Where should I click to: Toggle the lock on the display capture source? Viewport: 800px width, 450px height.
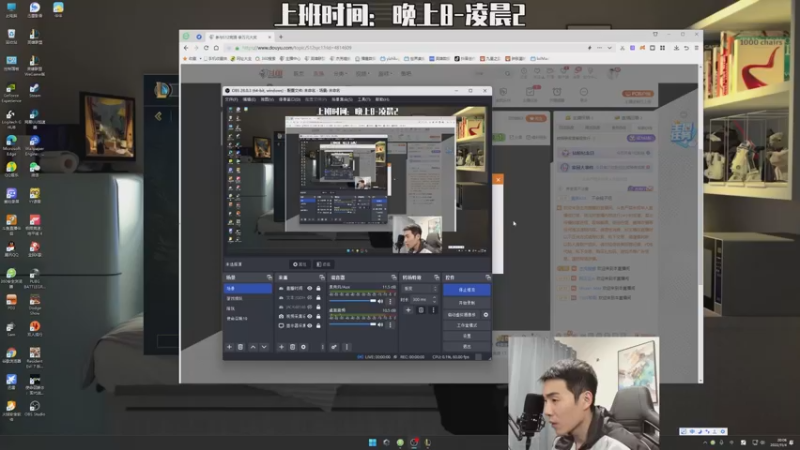(318, 326)
